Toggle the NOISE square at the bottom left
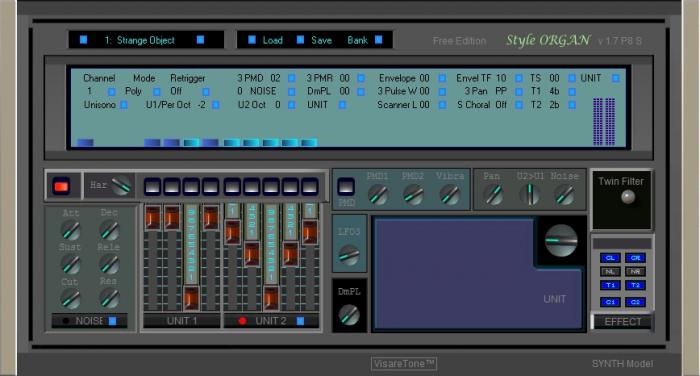This screenshot has width=700, height=376. click(x=112, y=321)
